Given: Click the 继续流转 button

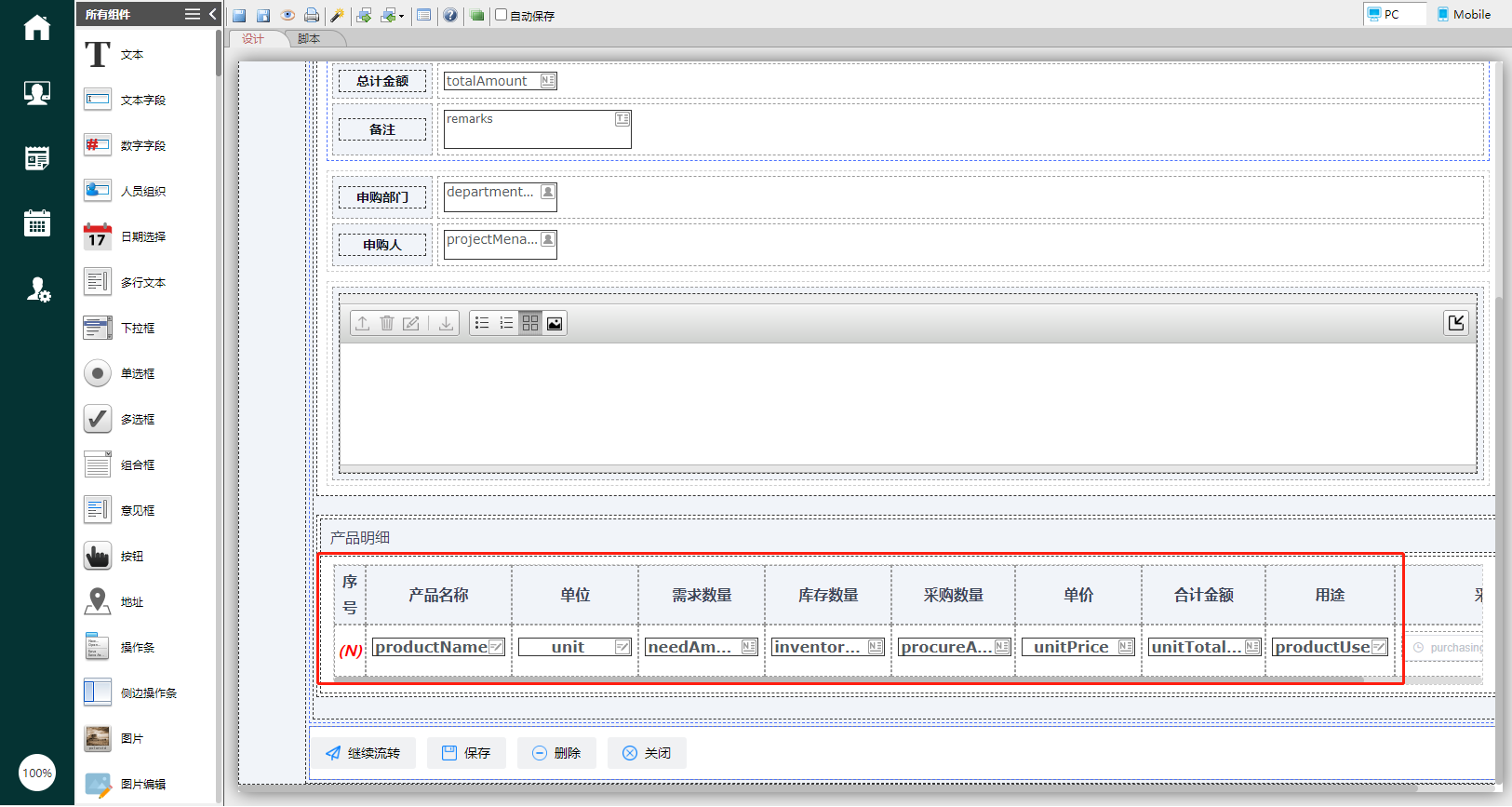Looking at the screenshot, I should tap(363, 753).
